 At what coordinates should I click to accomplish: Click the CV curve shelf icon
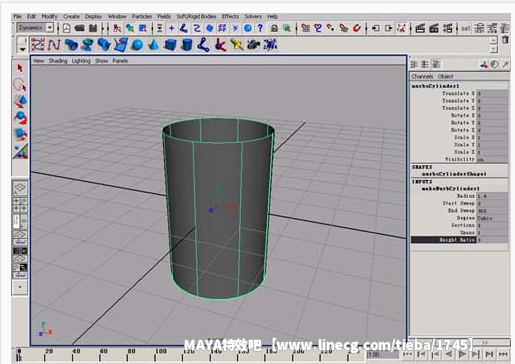37,44
